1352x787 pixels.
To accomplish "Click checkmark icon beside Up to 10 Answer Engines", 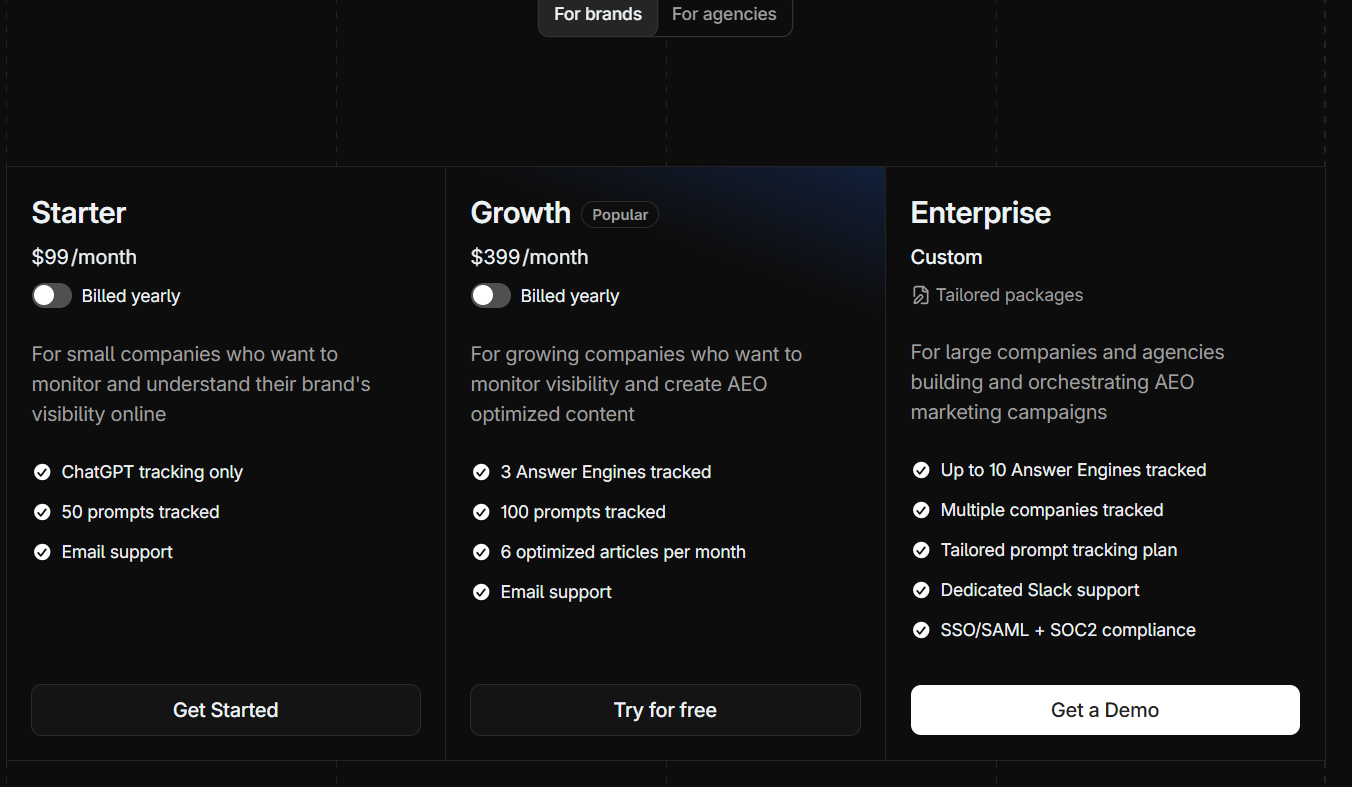I will (x=921, y=470).
